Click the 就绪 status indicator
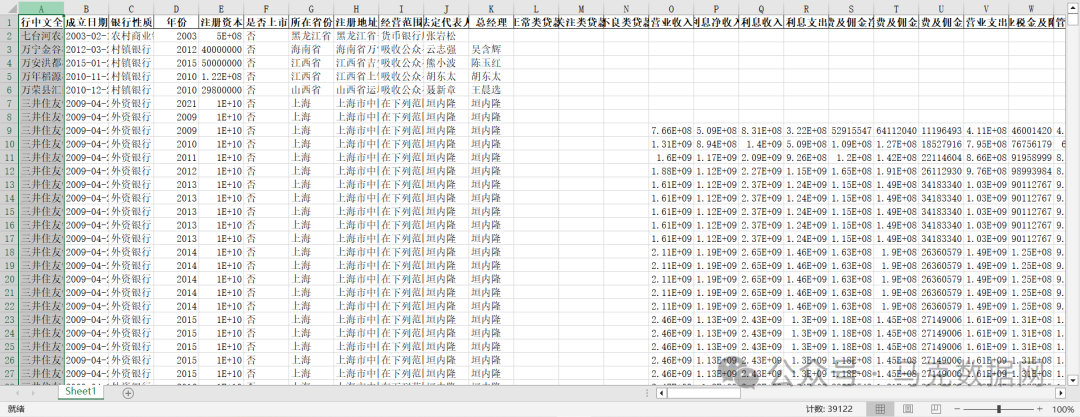1080x417 pixels. point(15,409)
